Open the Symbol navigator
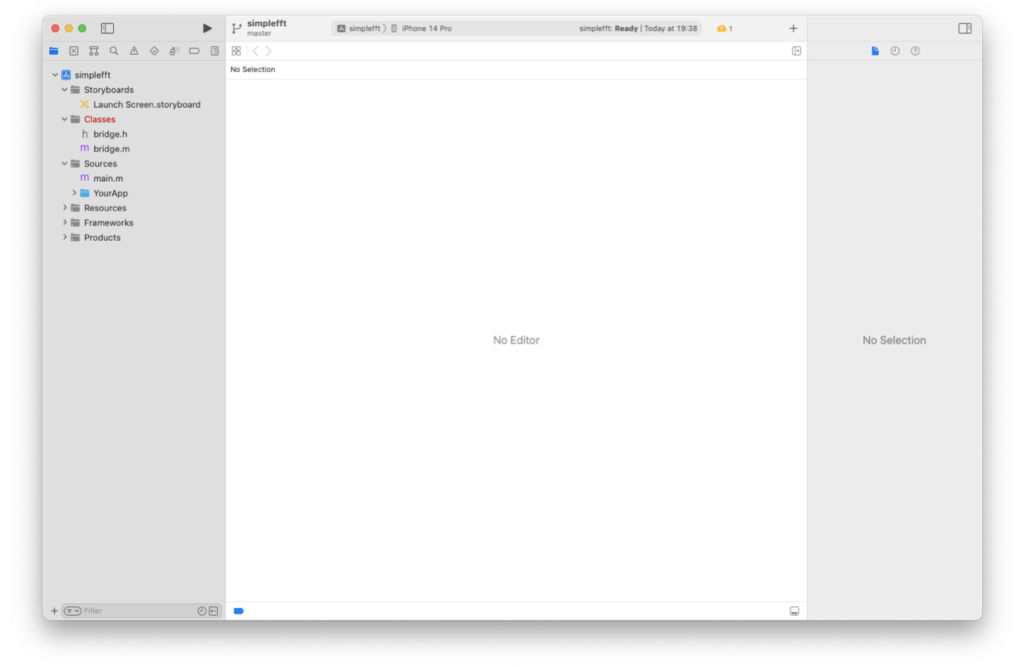Image resolution: width=1024 pixels, height=667 pixels. pos(94,51)
